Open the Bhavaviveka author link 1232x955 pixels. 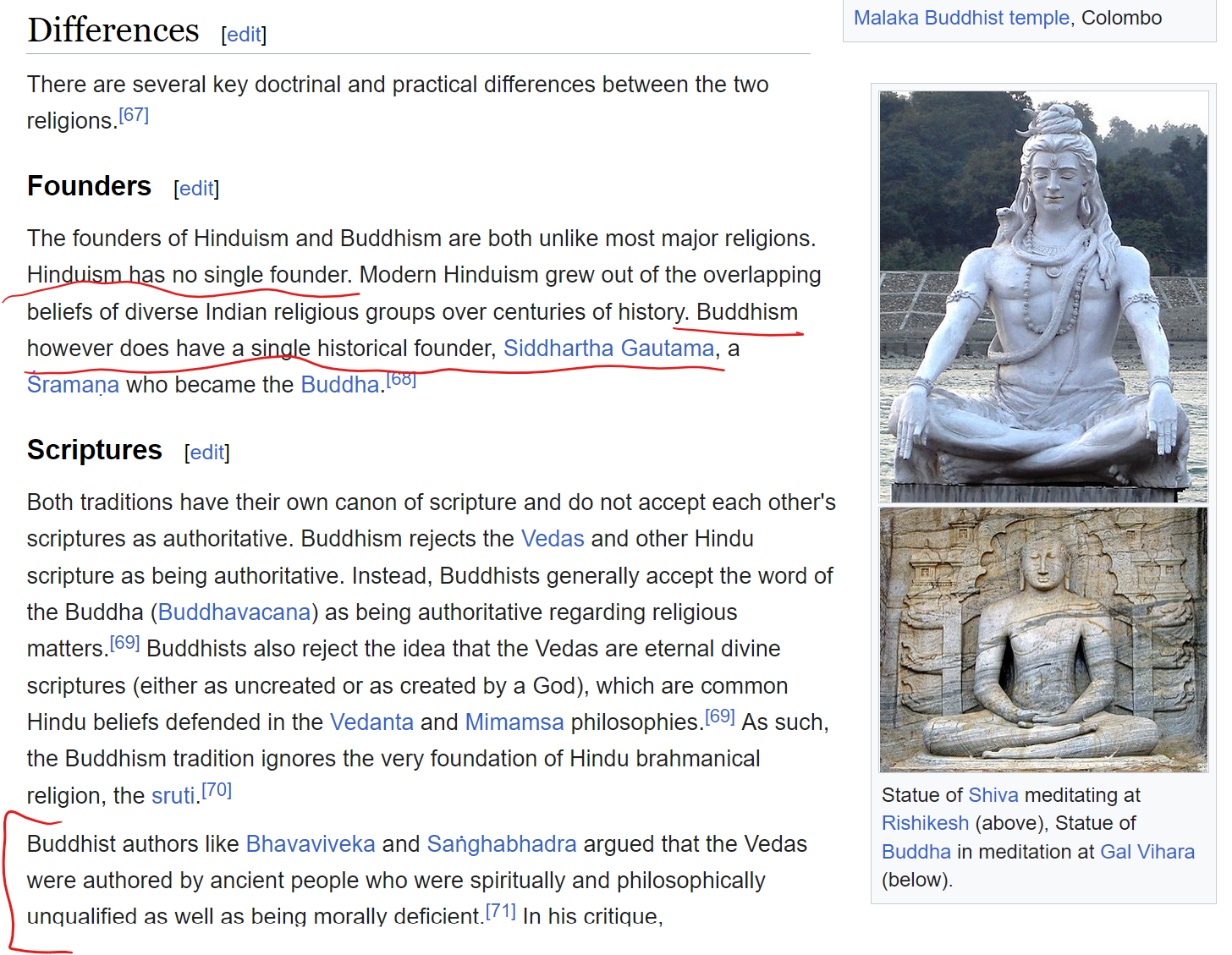point(311,844)
